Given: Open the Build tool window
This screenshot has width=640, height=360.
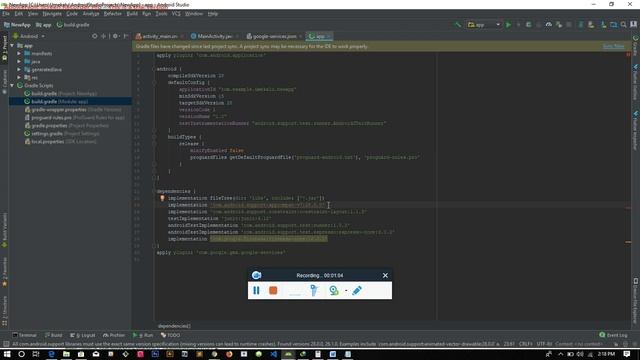Looking at the screenshot, I should coord(53,335).
